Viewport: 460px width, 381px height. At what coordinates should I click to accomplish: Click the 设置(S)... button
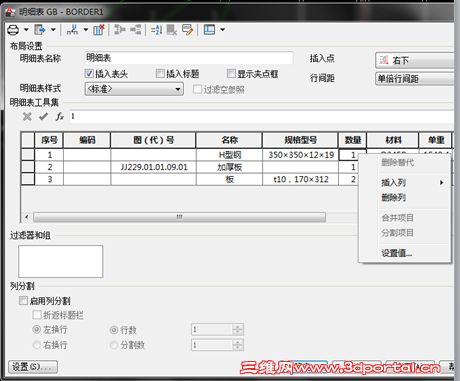pyautogui.click(x=33, y=367)
